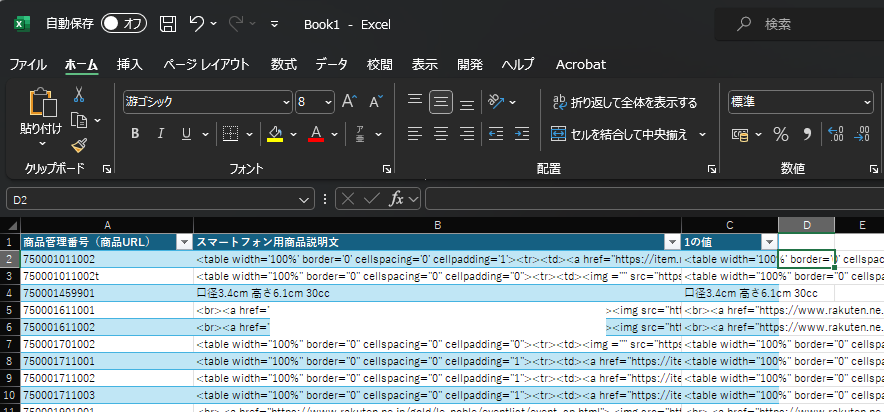Click the top align icon

[415, 102]
